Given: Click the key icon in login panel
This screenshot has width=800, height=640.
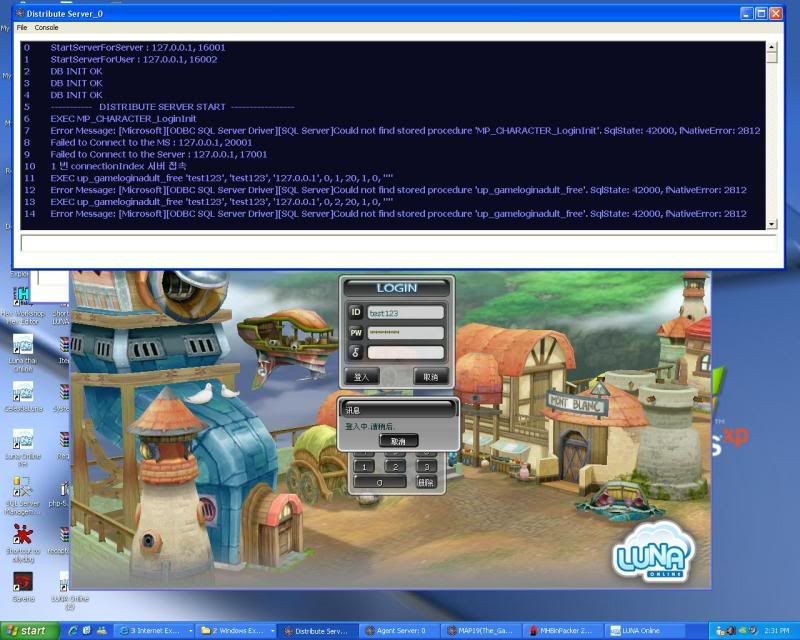Looking at the screenshot, I should 356,352.
